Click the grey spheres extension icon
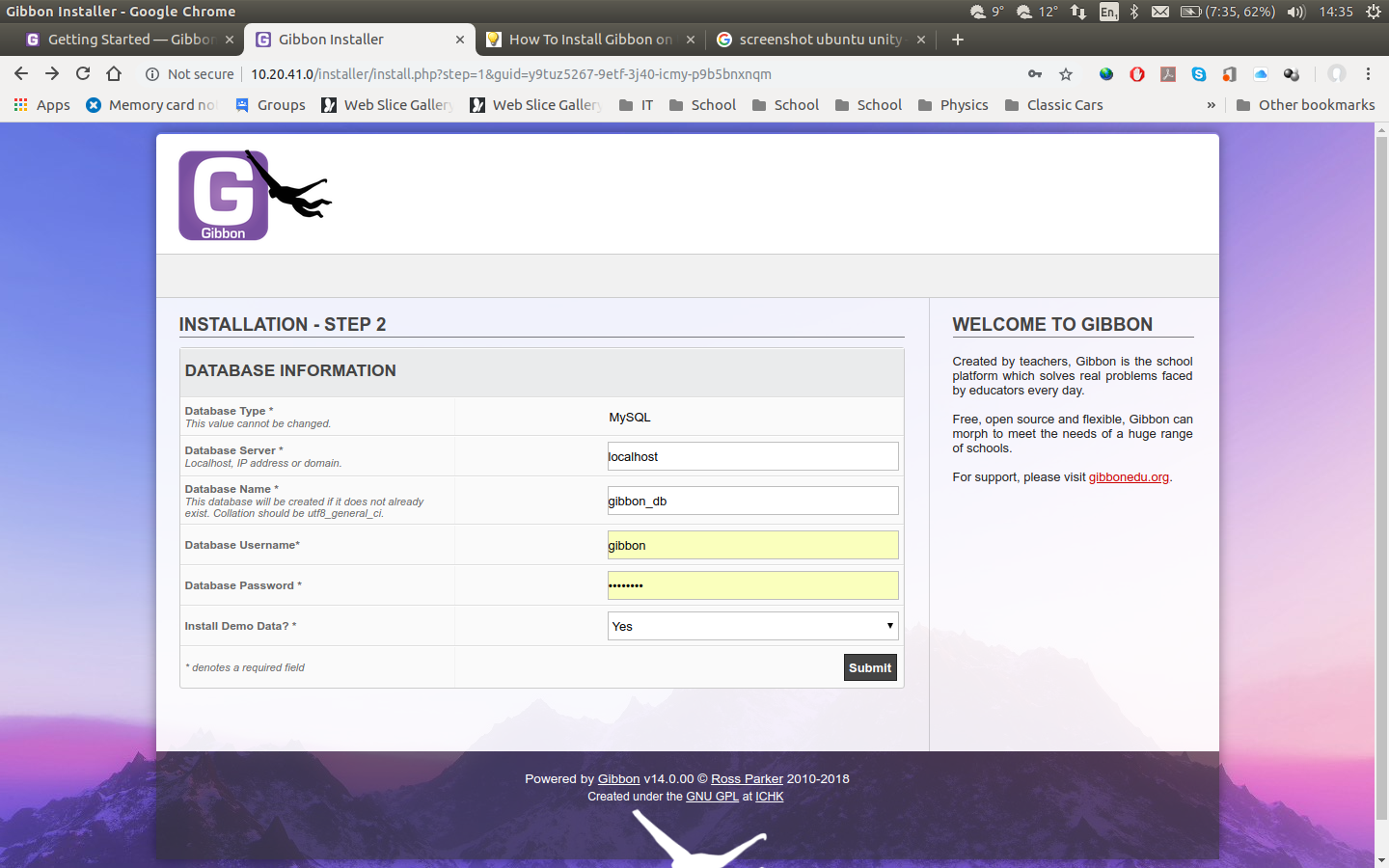 (1292, 74)
